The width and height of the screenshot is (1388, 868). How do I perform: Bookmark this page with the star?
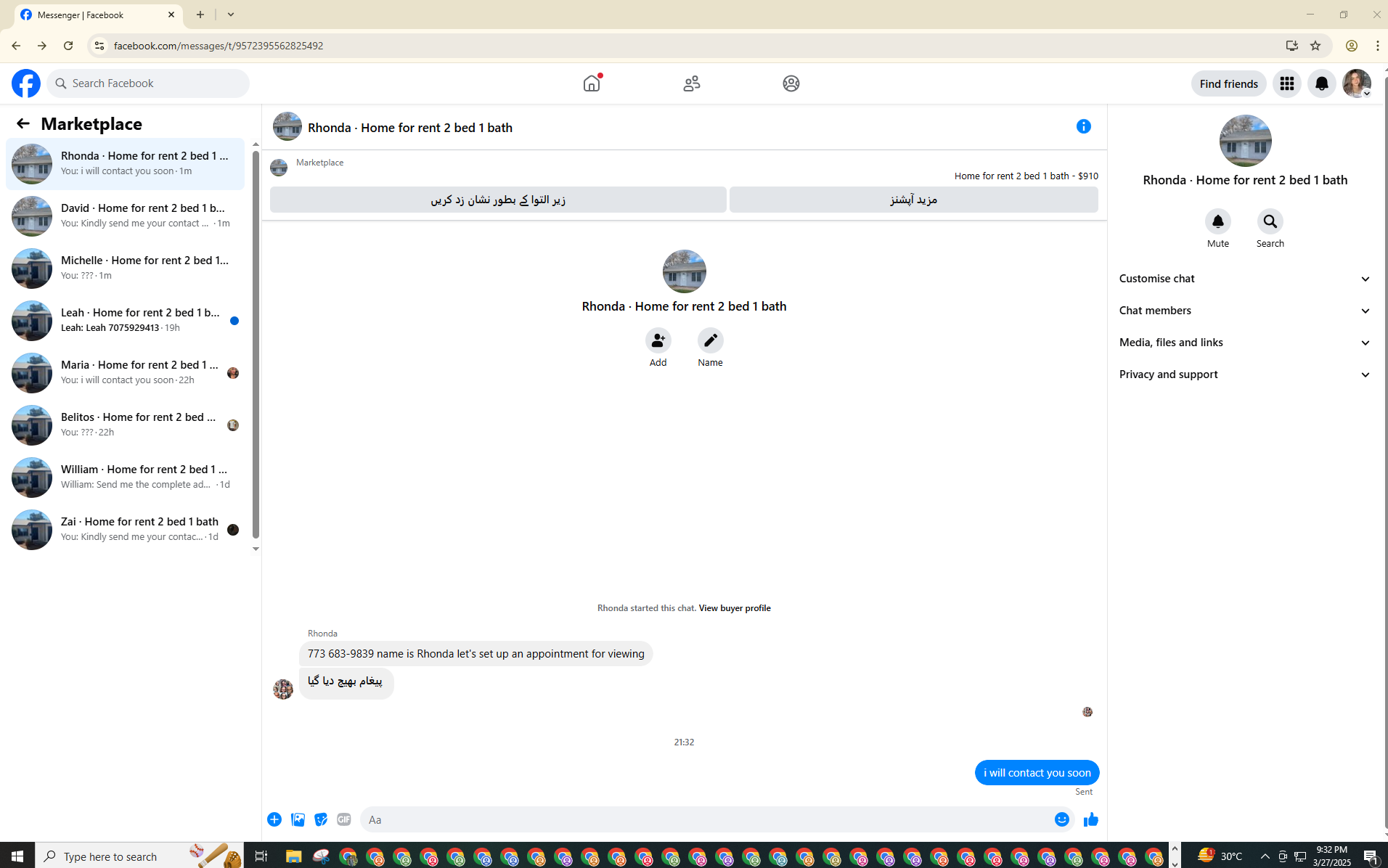1315,46
